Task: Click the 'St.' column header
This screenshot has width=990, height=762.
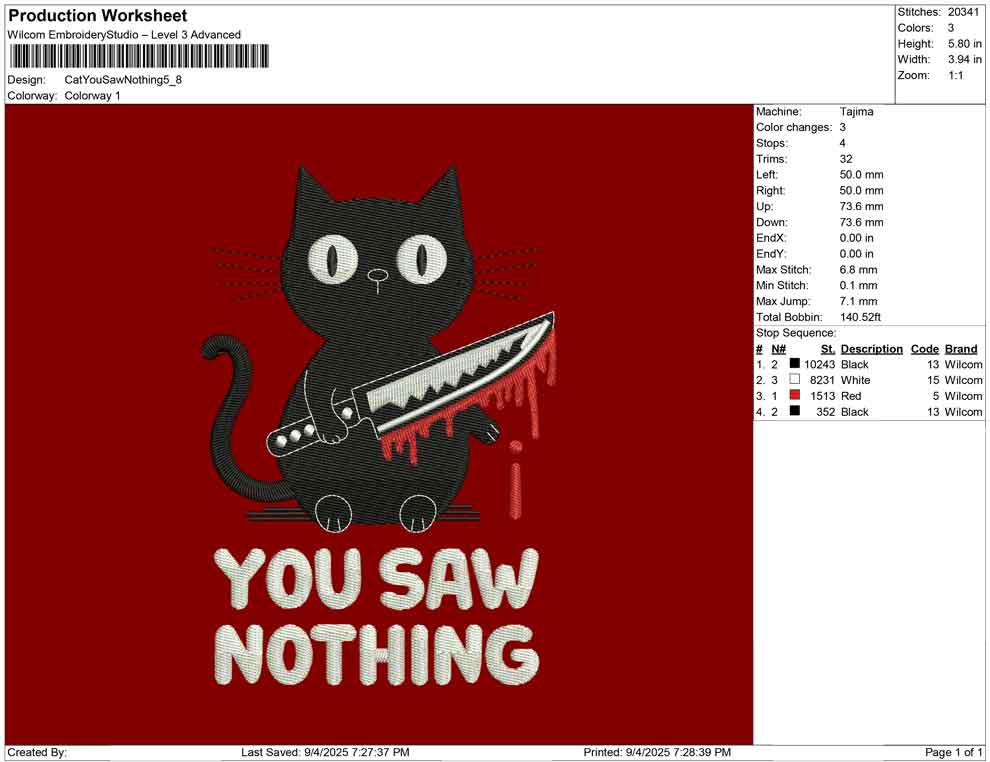Action: click(828, 348)
